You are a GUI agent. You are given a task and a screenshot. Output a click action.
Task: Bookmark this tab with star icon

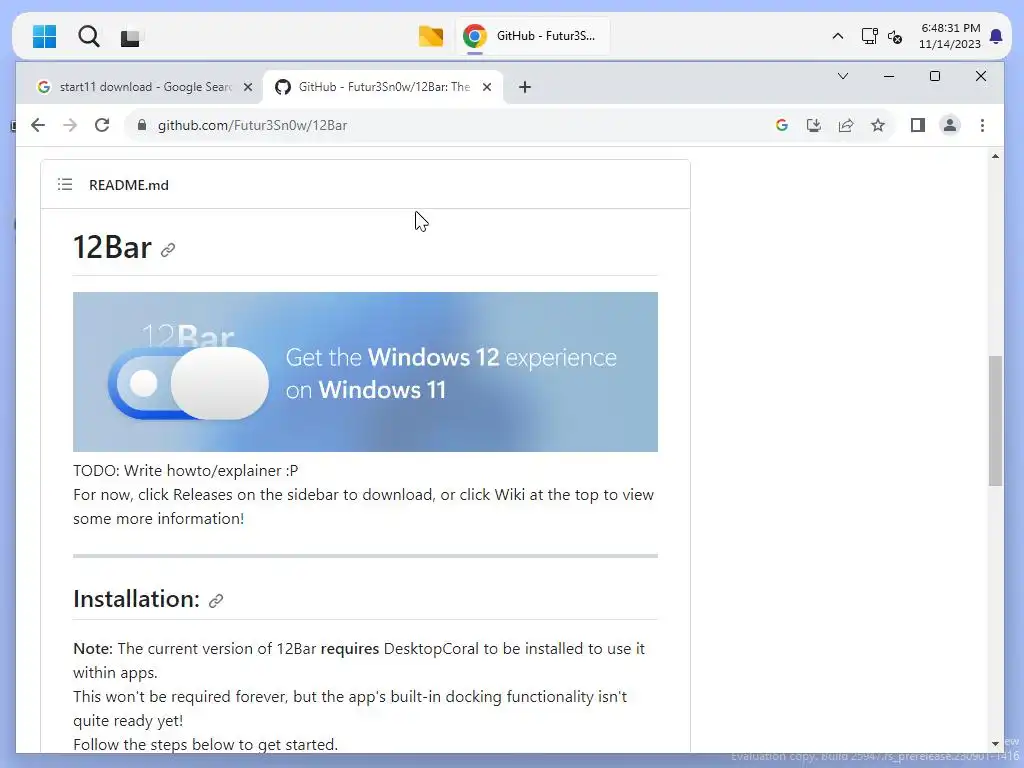point(878,125)
